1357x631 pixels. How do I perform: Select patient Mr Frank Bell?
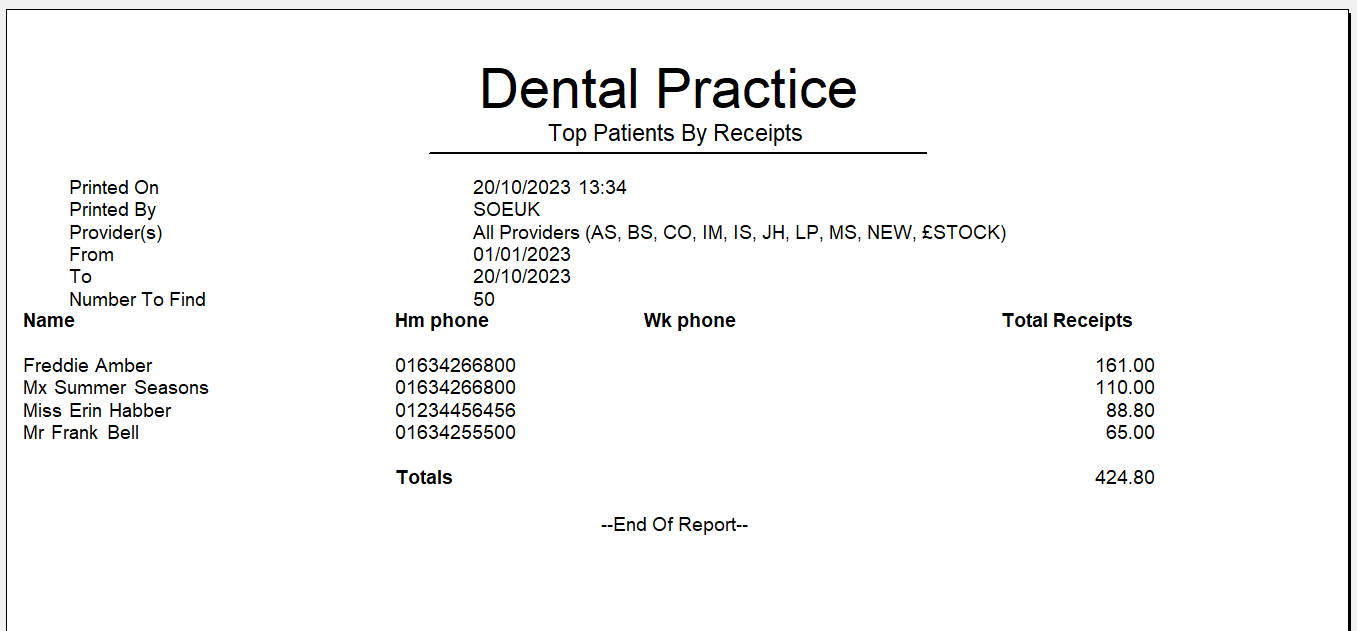[x=81, y=433]
